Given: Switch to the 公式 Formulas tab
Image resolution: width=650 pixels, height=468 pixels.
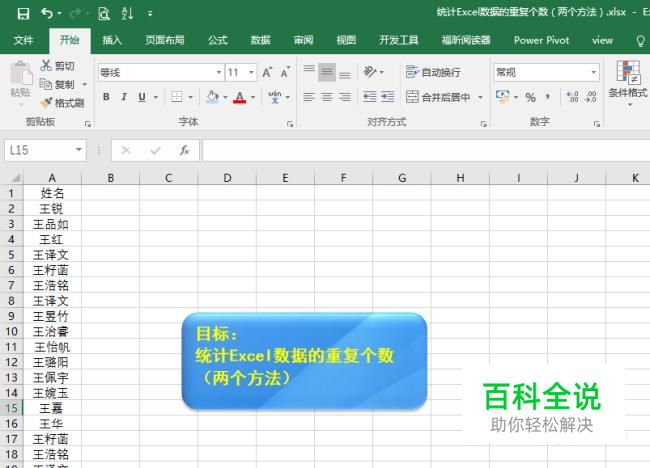Looking at the screenshot, I should pos(218,40).
